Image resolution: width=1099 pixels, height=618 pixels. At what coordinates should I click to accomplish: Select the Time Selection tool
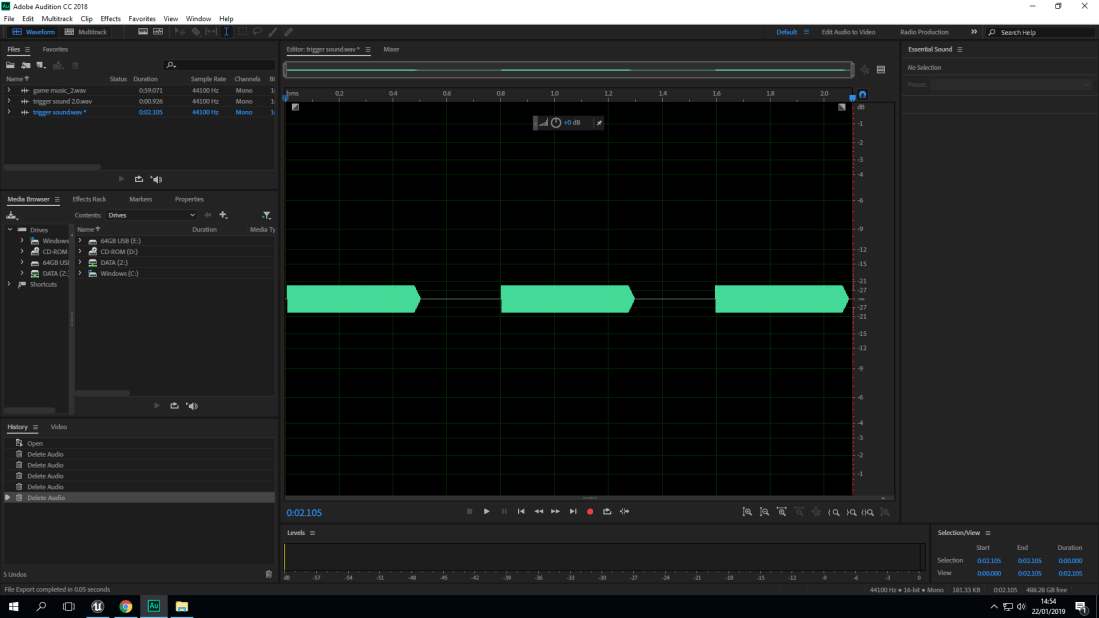click(226, 32)
